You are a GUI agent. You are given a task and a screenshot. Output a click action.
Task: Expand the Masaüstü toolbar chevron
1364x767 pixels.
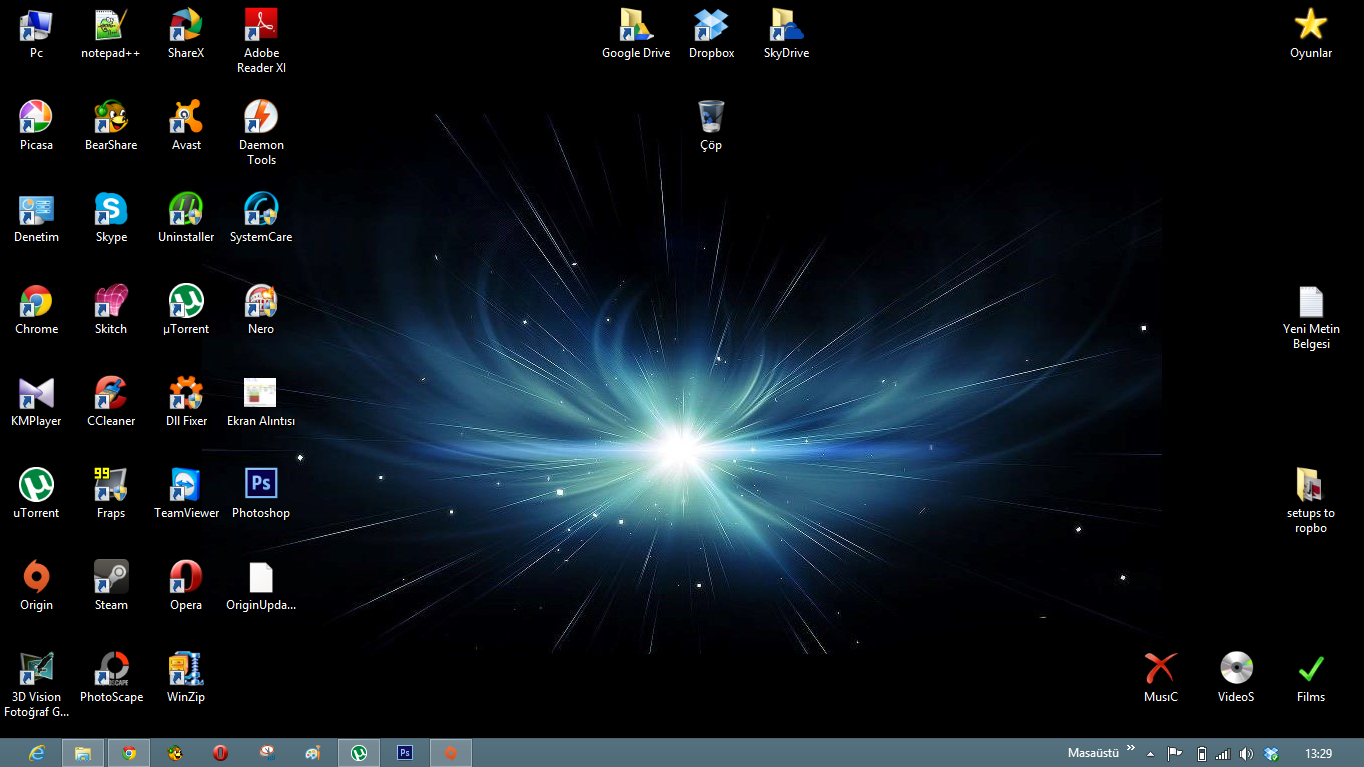click(1131, 748)
